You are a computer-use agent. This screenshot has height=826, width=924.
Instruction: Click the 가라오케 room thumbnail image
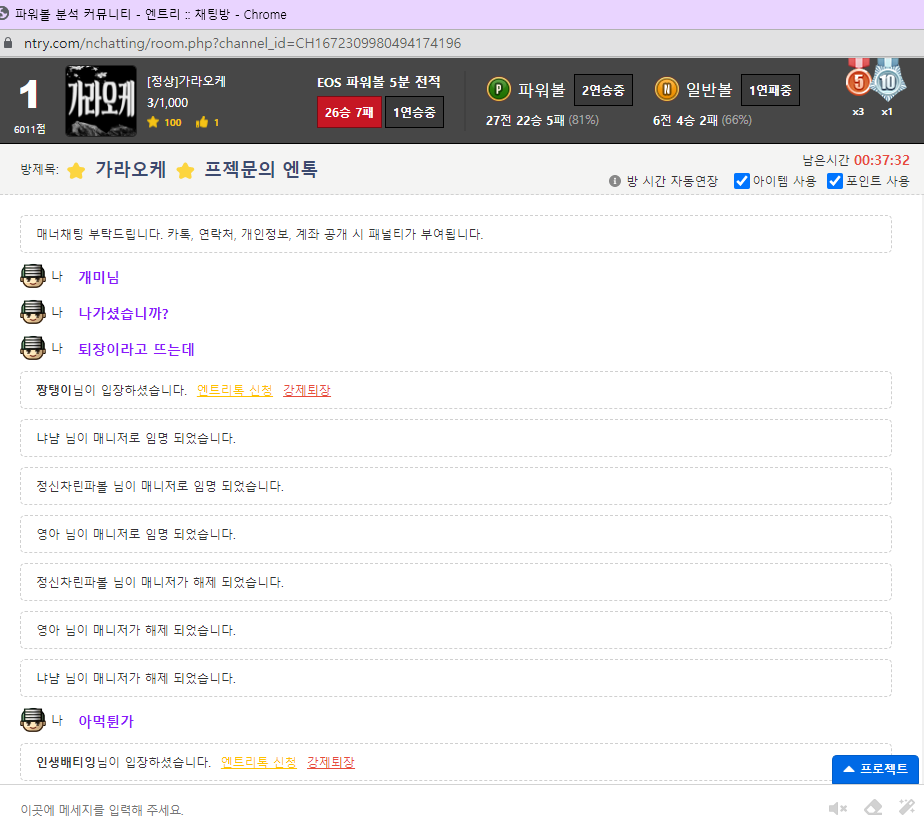coord(101,101)
